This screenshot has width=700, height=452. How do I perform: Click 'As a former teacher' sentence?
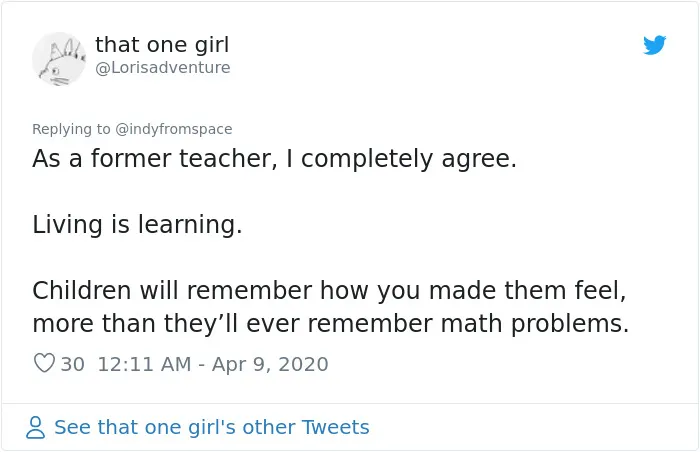pos(275,159)
